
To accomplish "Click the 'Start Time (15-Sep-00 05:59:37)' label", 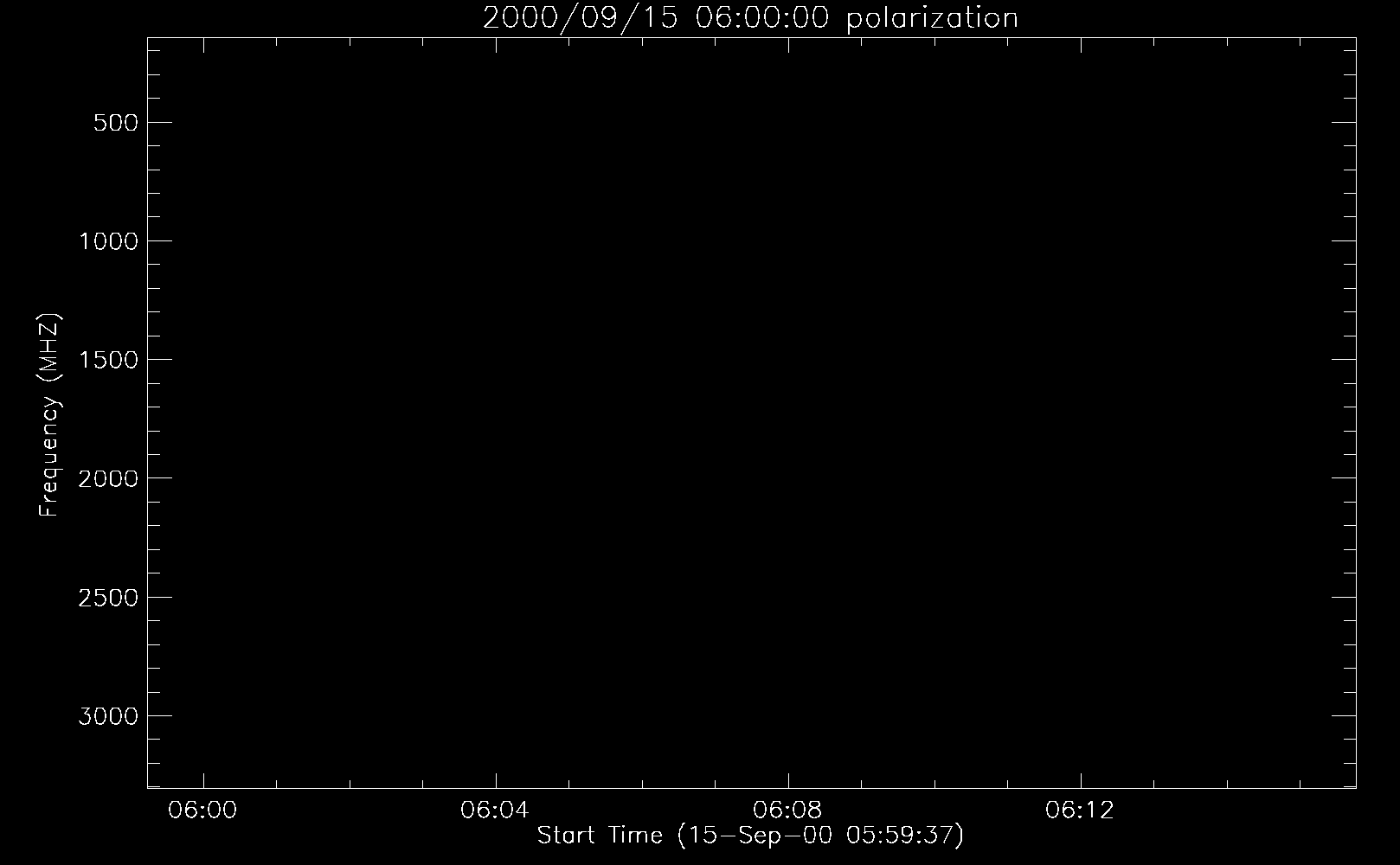I will (750, 836).
